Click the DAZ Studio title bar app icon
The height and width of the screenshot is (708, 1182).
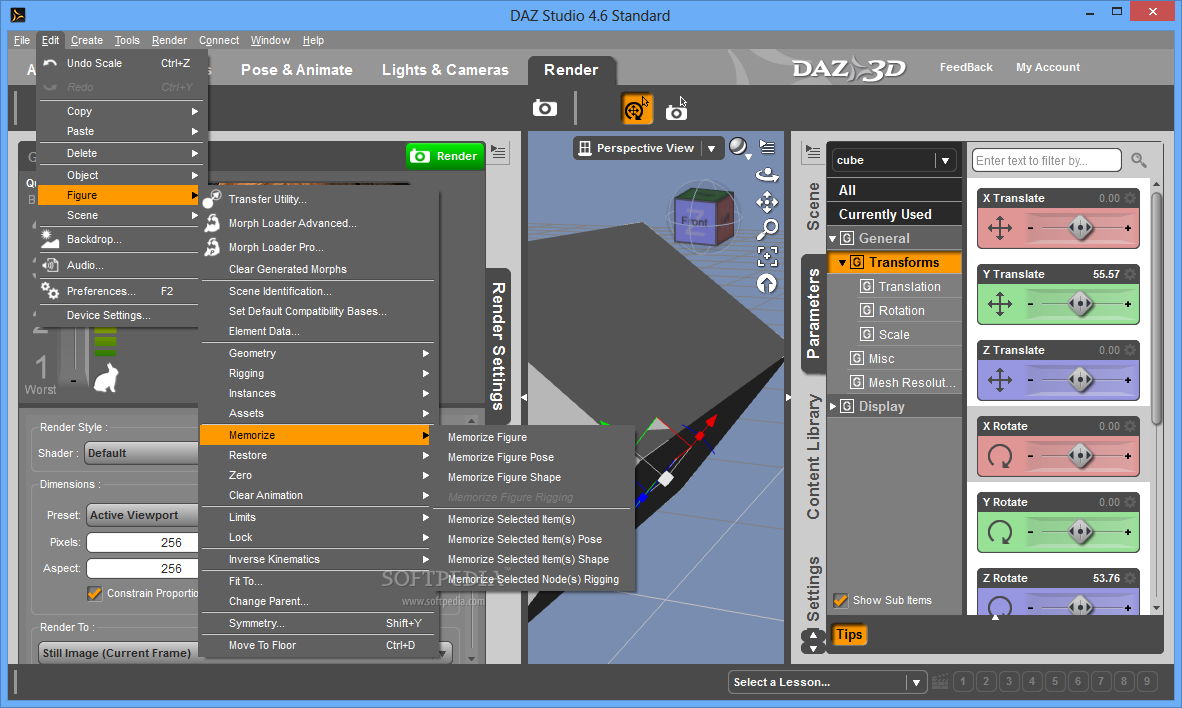(x=18, y=15)
